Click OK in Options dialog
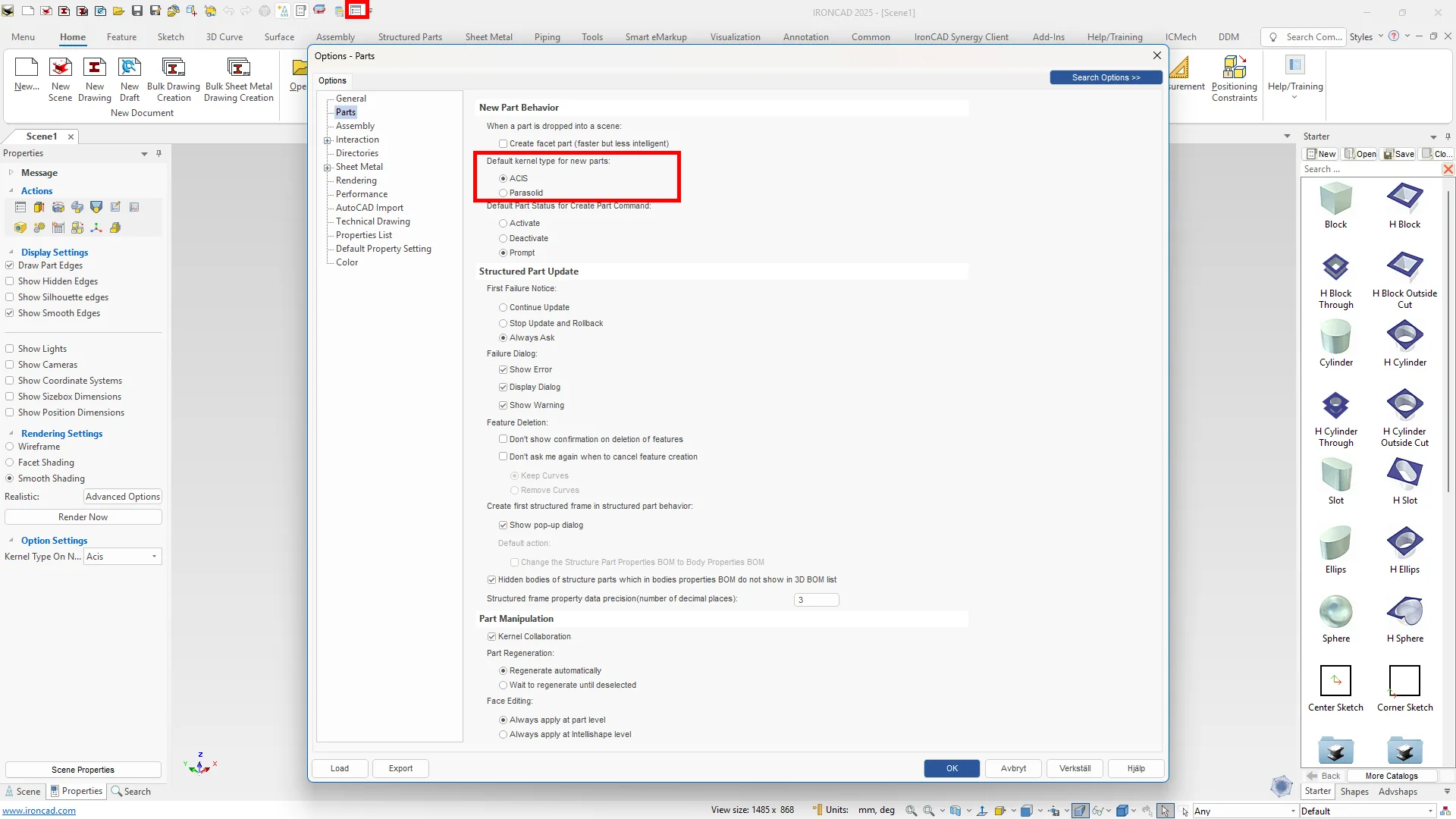The width and height of the screenshot is (1456, 819). 952,768
